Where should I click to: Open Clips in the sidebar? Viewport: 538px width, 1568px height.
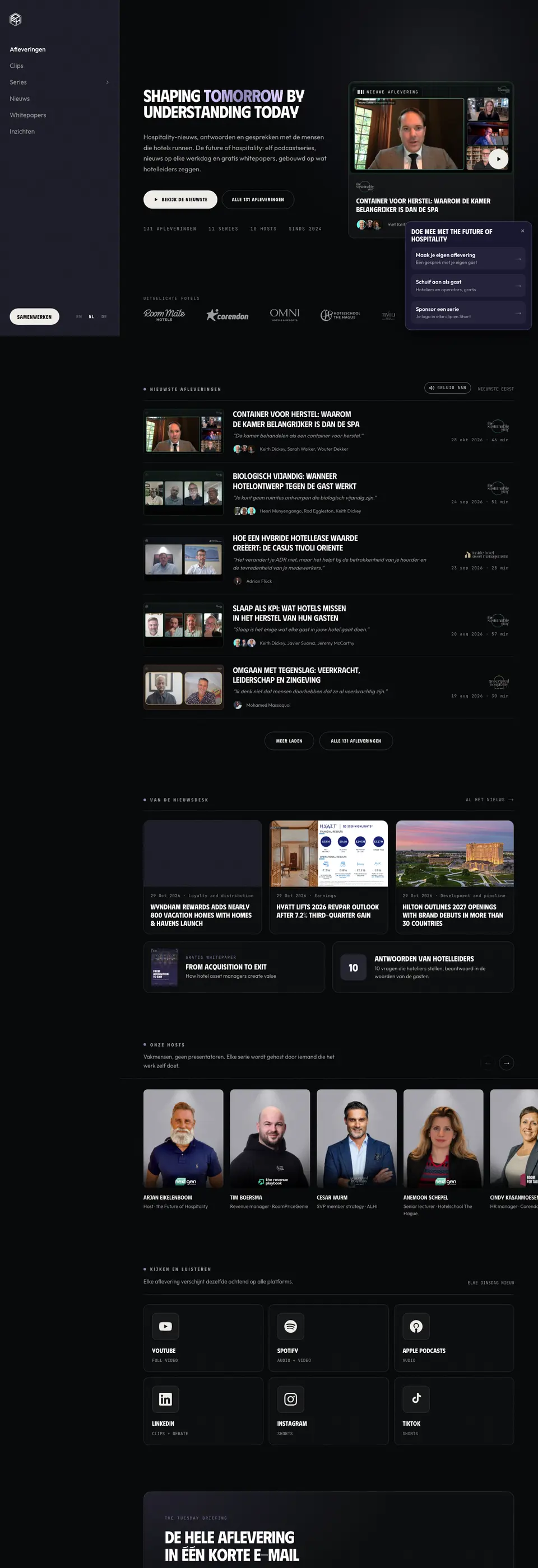point(16,66)
